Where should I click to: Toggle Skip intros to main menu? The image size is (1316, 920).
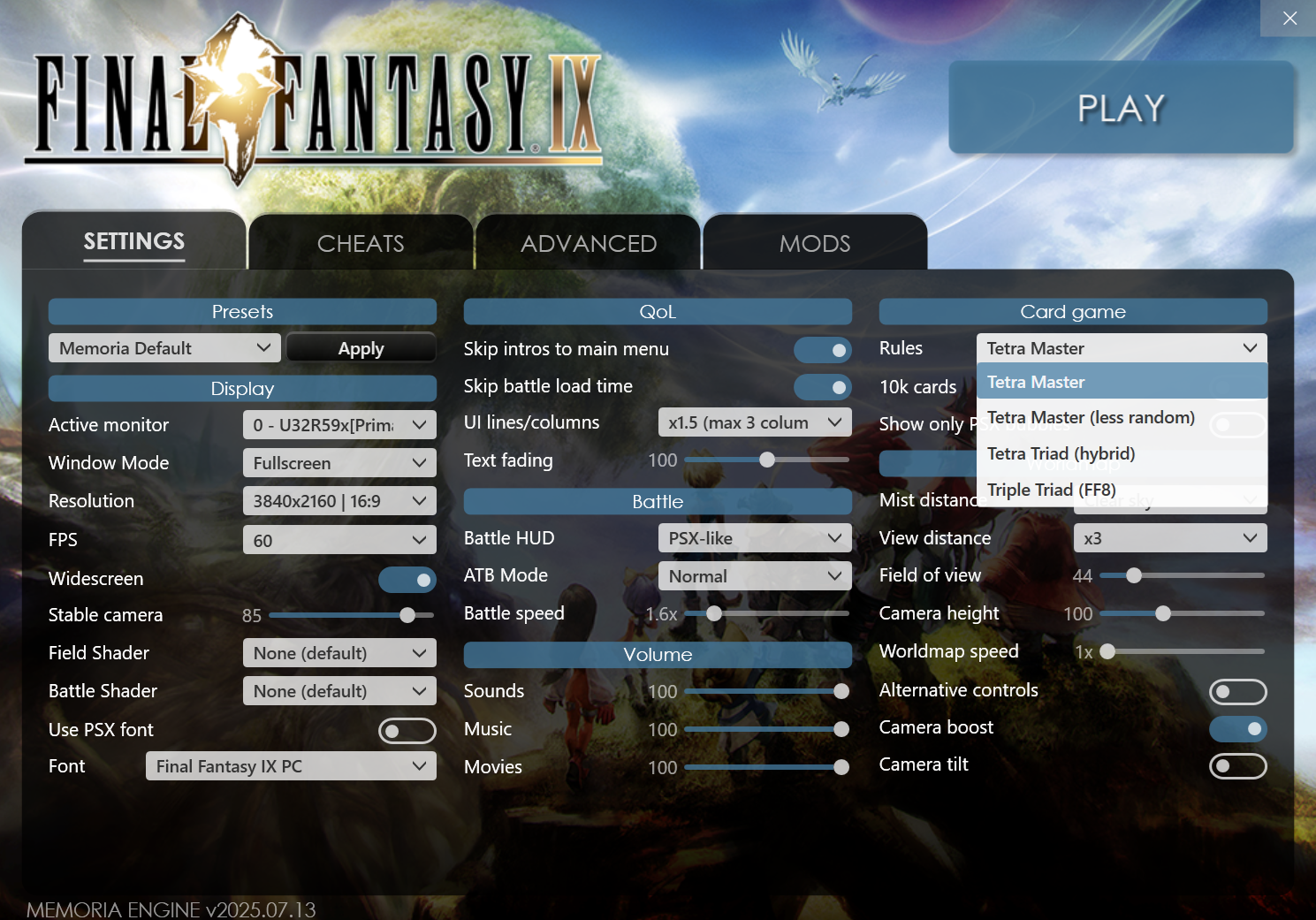click(x=823, y=350)
